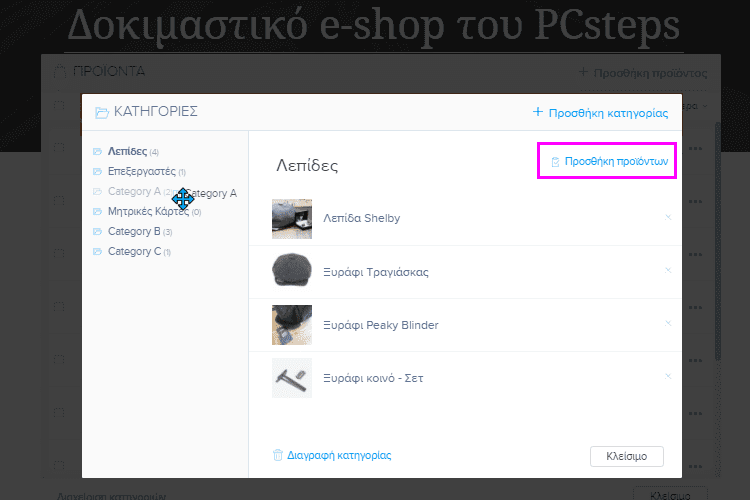Click folder icon next to Category C

(x=98, y=252)
